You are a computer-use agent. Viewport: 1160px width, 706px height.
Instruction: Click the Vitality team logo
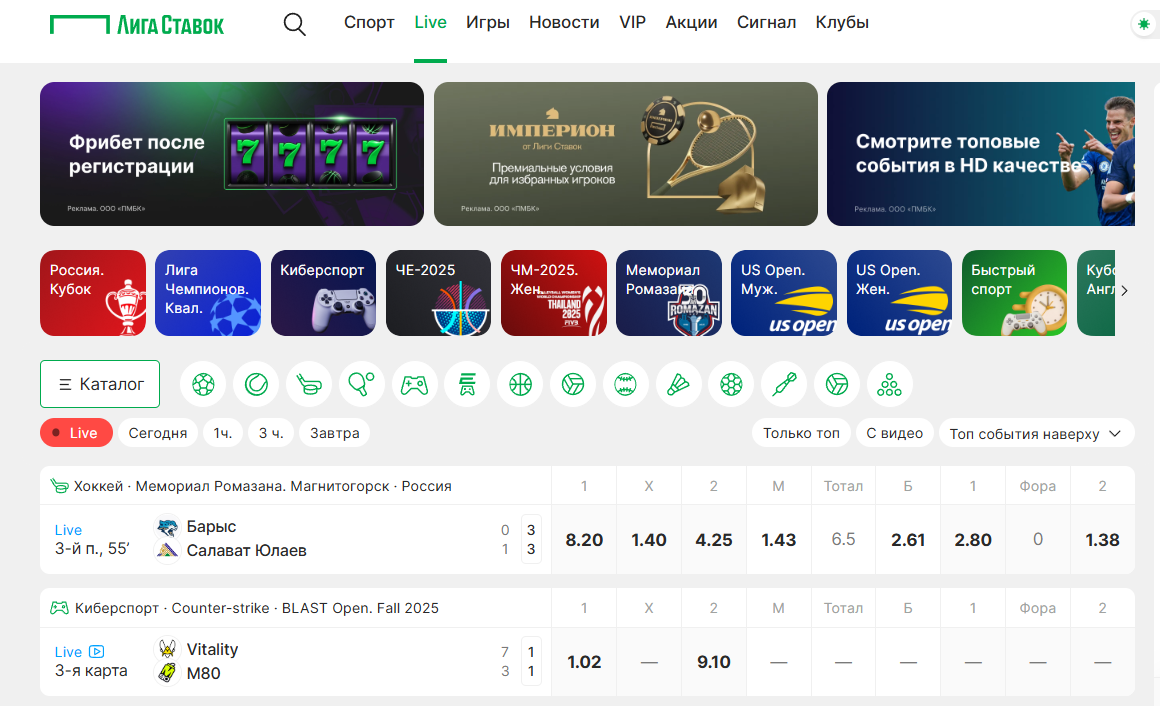tap(168, 649)
